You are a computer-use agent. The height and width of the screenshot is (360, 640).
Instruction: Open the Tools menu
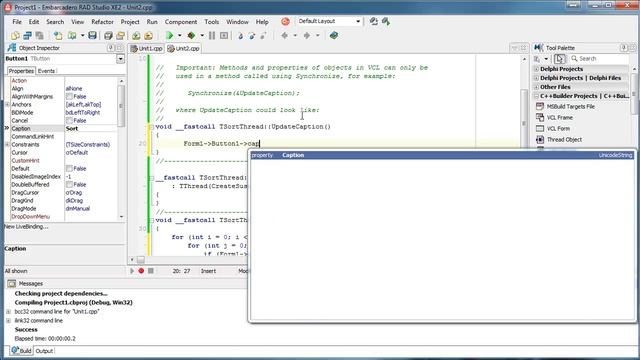pos(211,22)
